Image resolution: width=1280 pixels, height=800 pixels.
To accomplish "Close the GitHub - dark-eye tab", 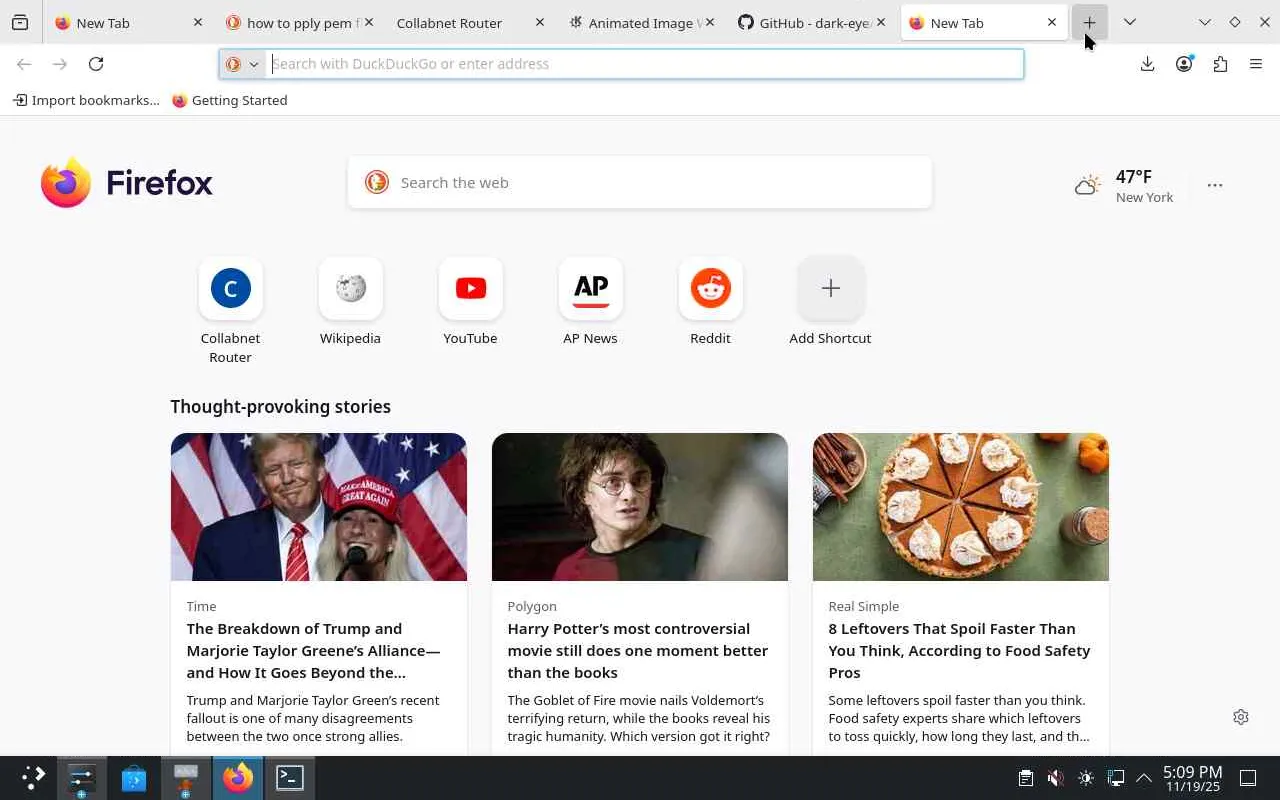I will [881, 22].
